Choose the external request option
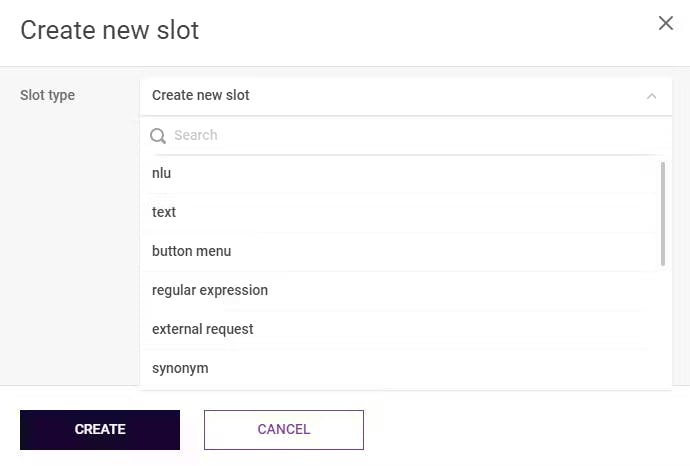The height and width of the screenshot is (466, 690). coord(203,329)
